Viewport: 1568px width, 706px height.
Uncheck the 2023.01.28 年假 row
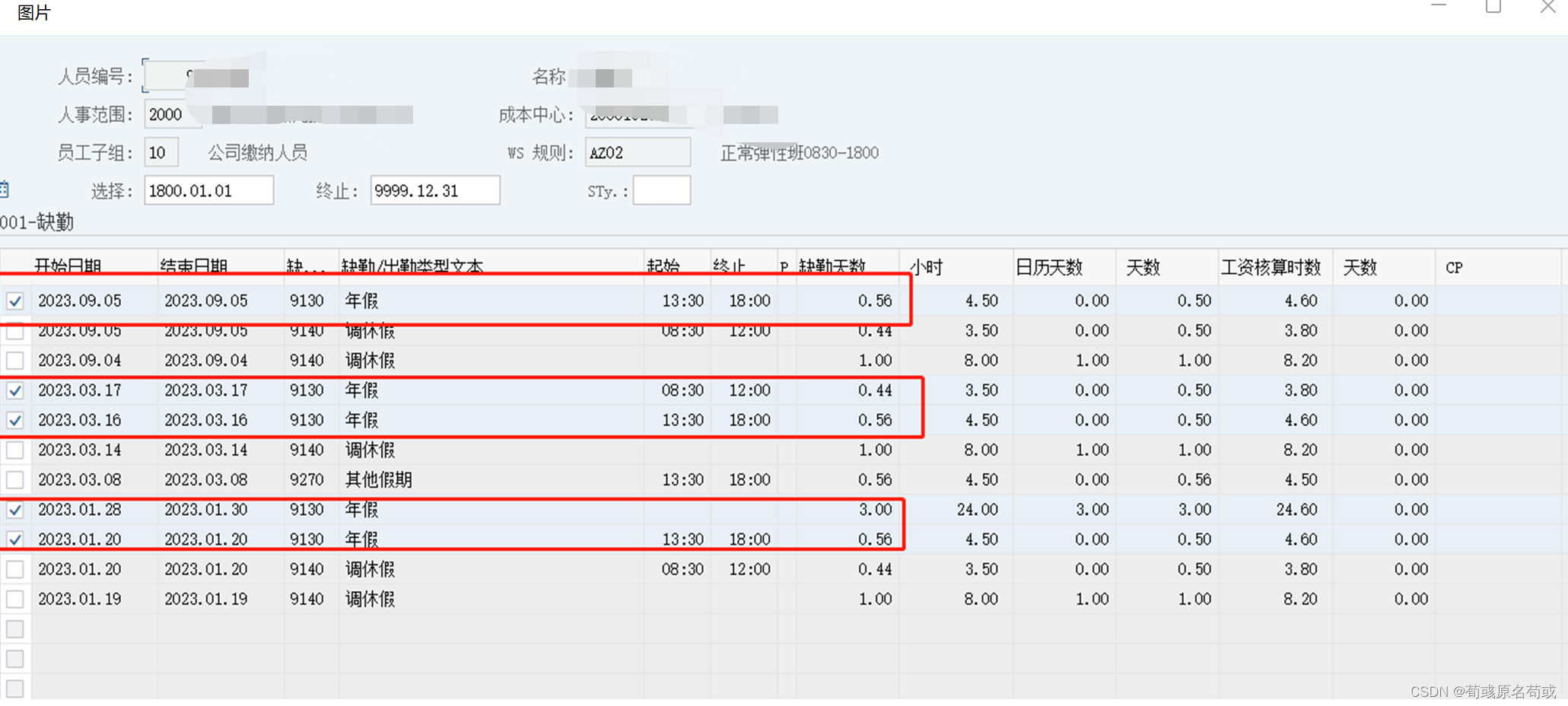[x=15, y=509]
